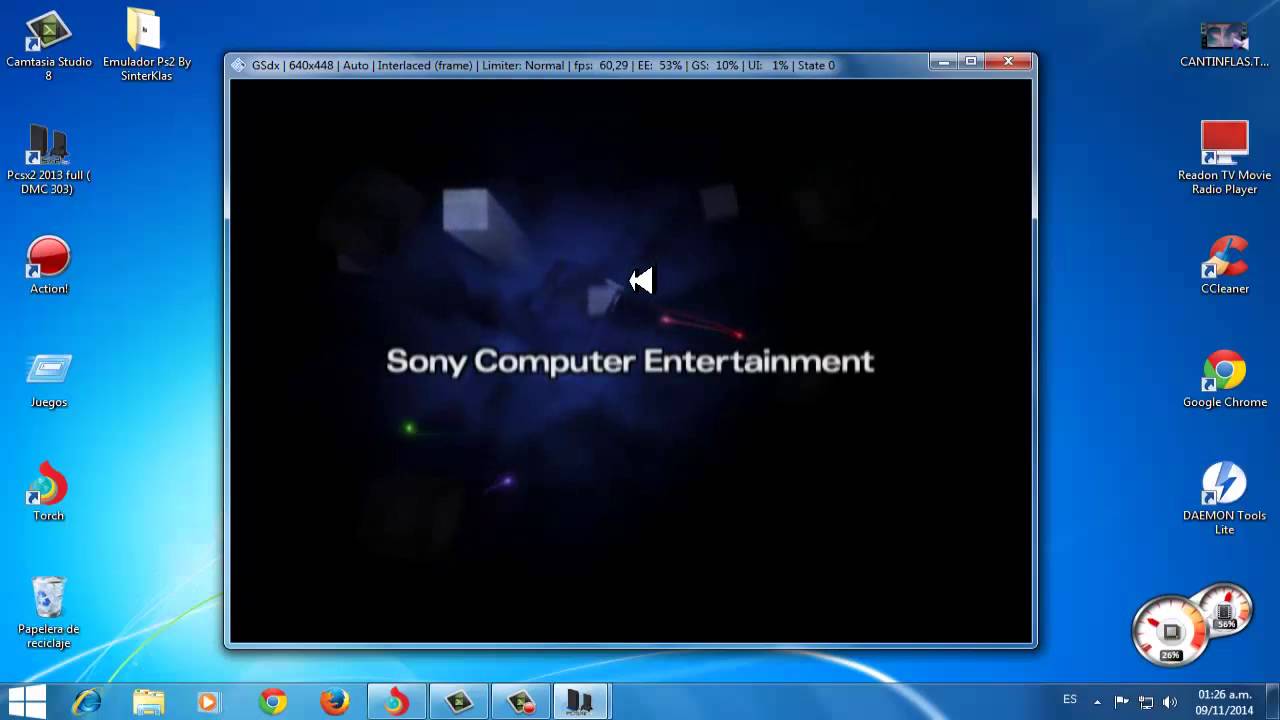Open the Action Center flag icon
1280x720 pixels.
click(1121, 702)
